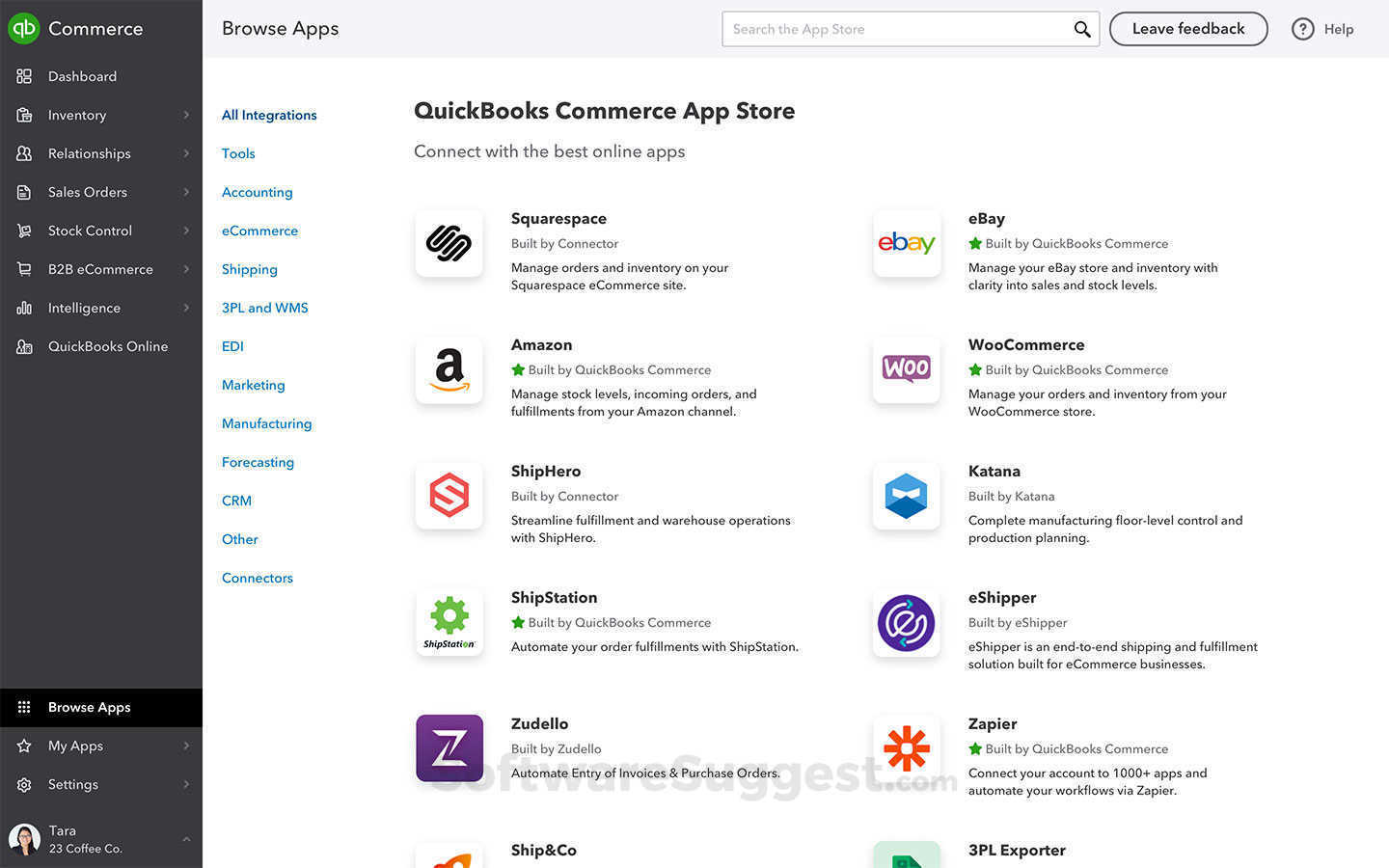Open the Zudello purple Z icon

coord(449,748)
